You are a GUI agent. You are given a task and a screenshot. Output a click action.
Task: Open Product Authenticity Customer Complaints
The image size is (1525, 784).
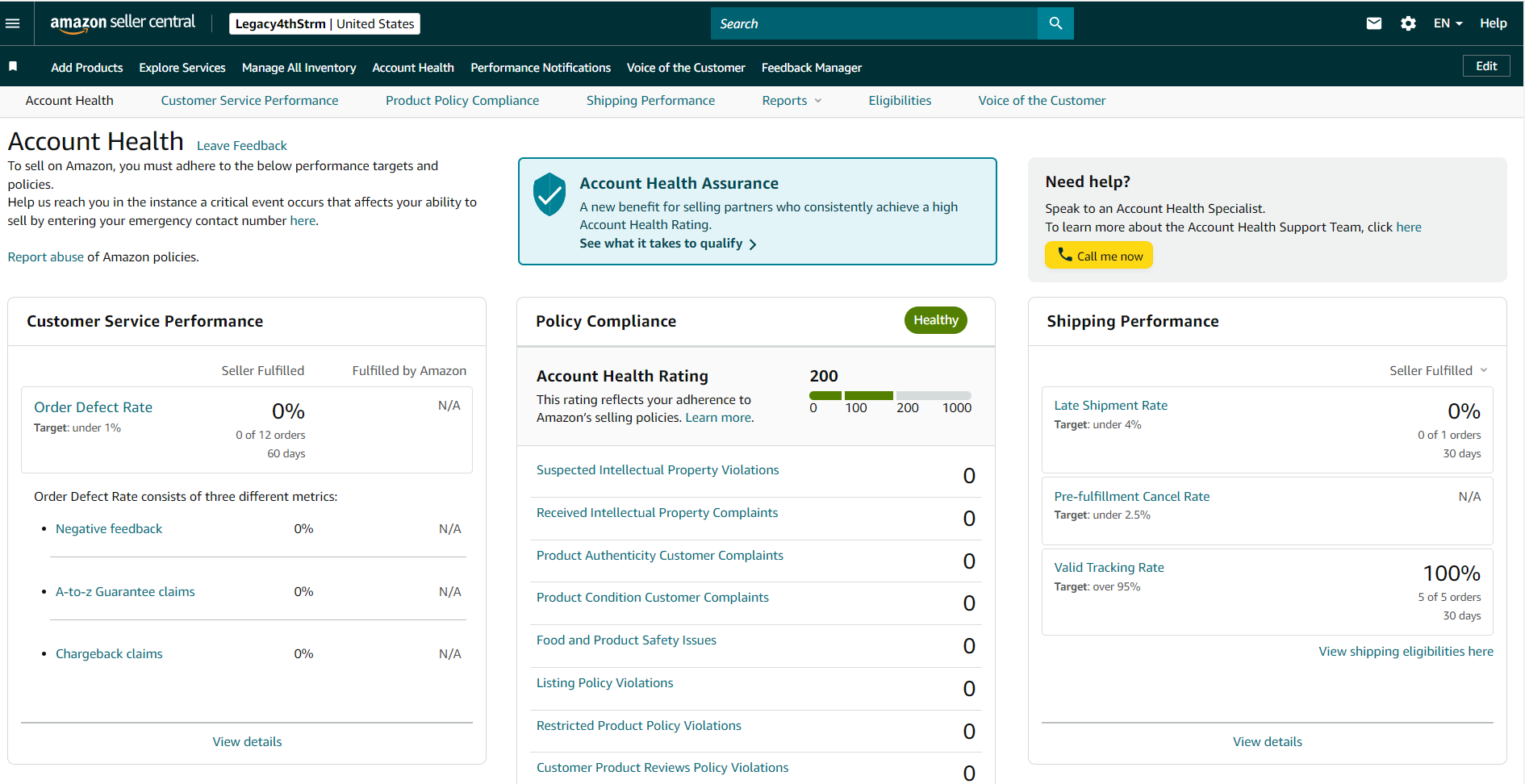660,556
